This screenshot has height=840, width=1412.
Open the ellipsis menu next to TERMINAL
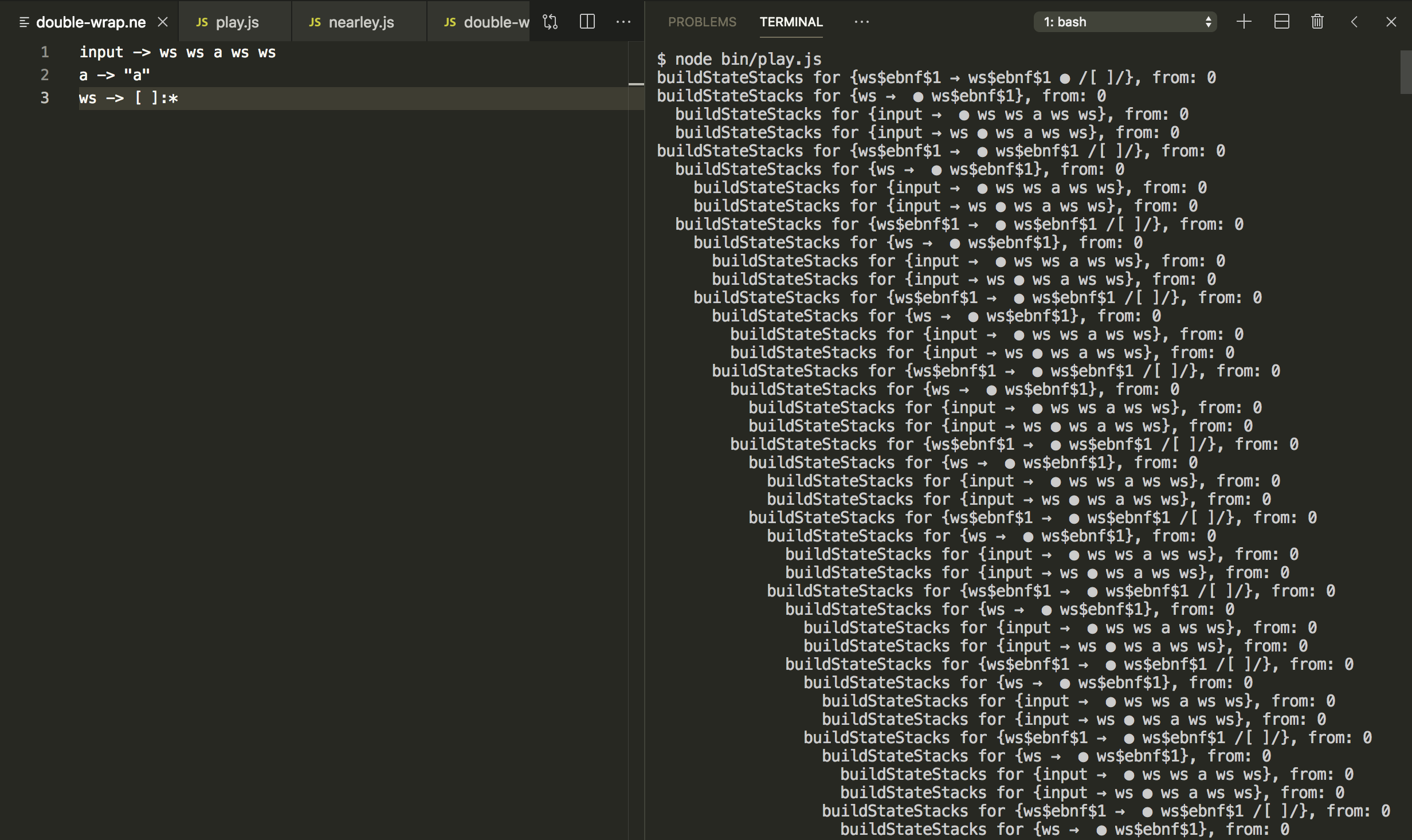coord(862,22)
